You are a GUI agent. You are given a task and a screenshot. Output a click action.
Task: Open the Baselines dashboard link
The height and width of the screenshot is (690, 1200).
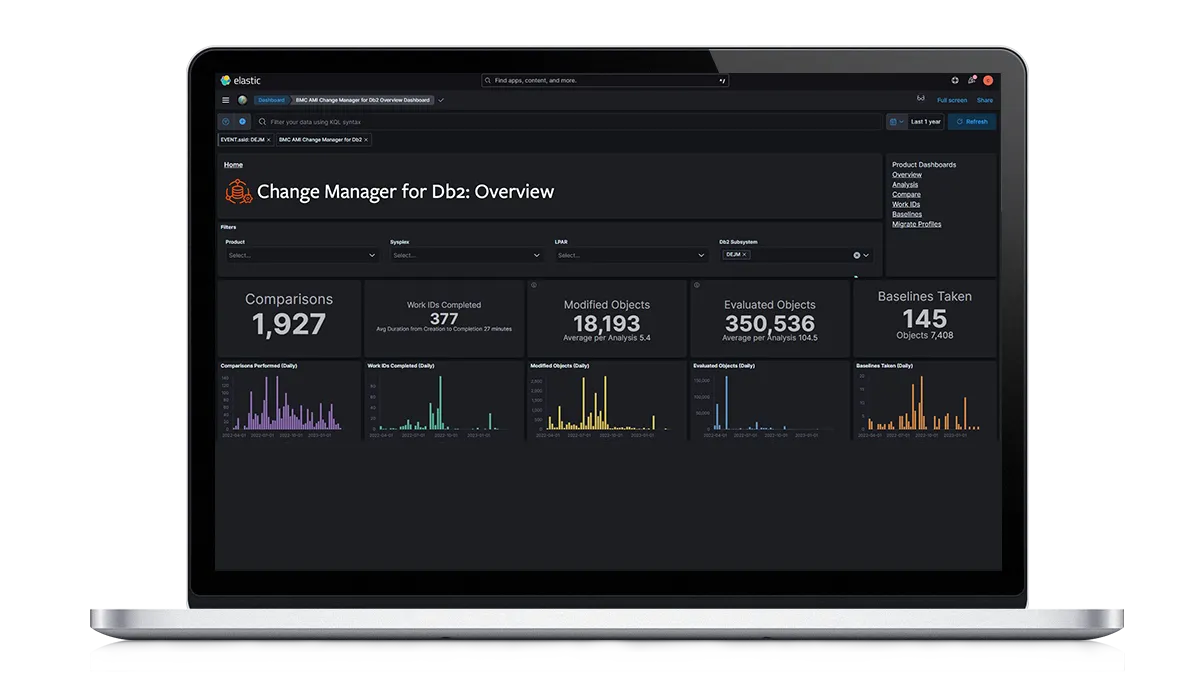pyautogui.click(x=907, y=214)
